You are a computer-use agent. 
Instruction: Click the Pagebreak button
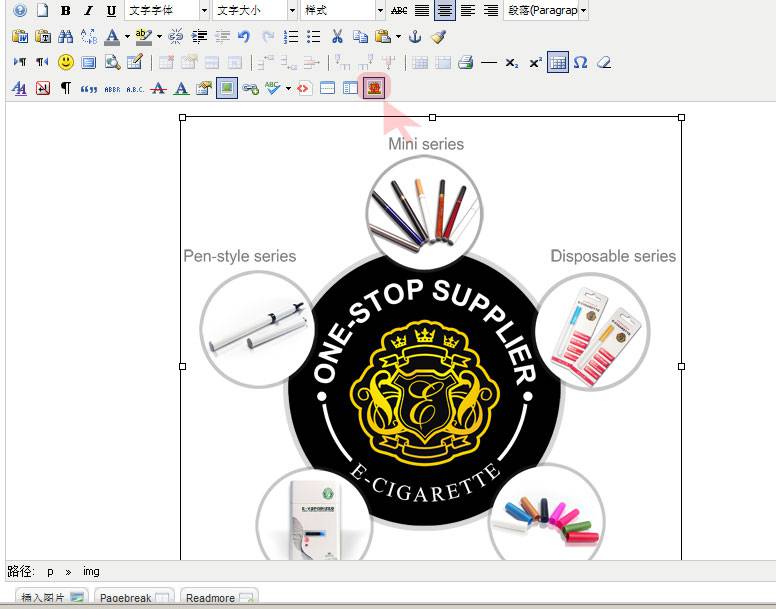point(134,598)
